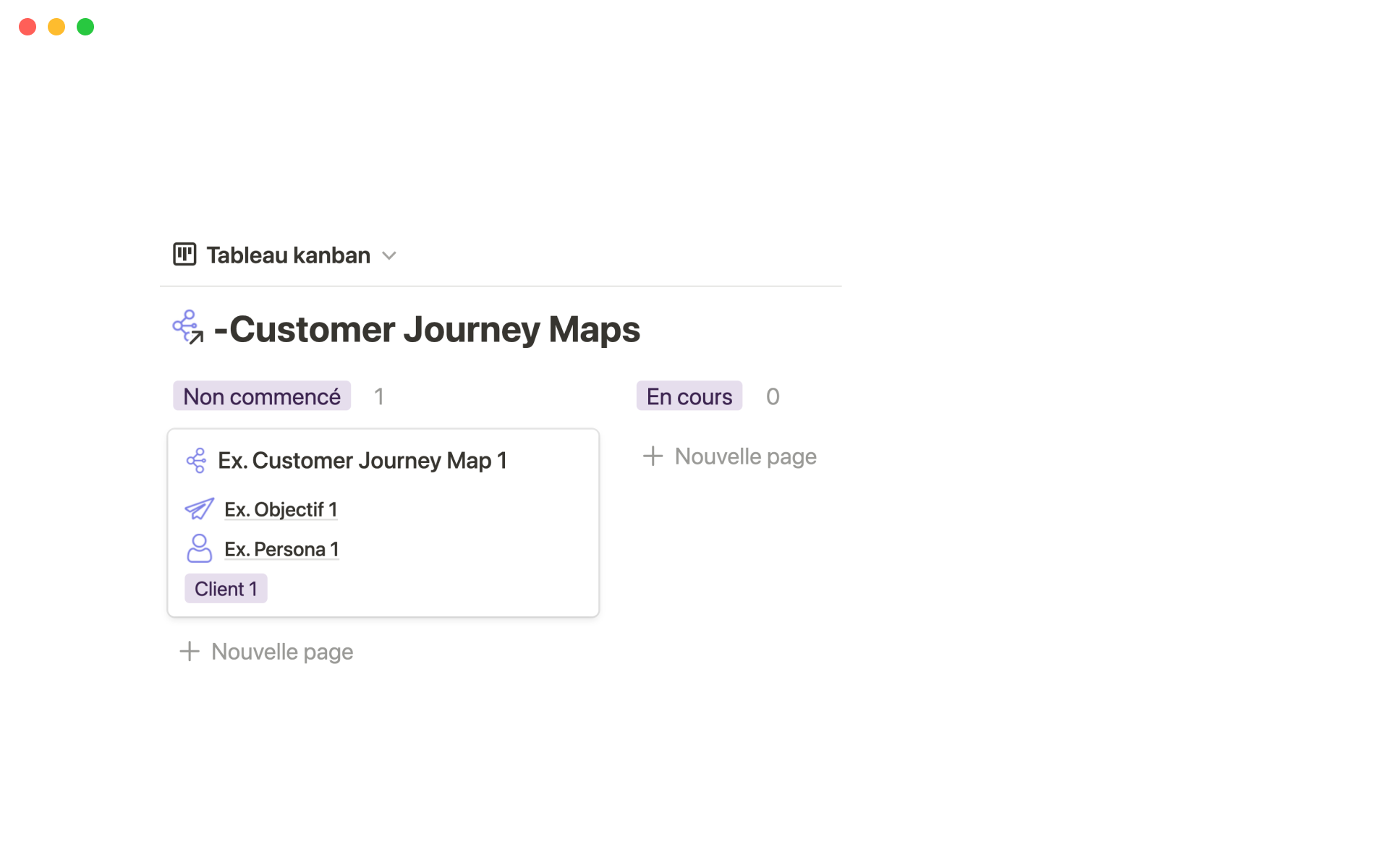Click the kanban board view icon
Image resolution: width=1389 pixels, height=868 pixels.
(x=184, y=255)
